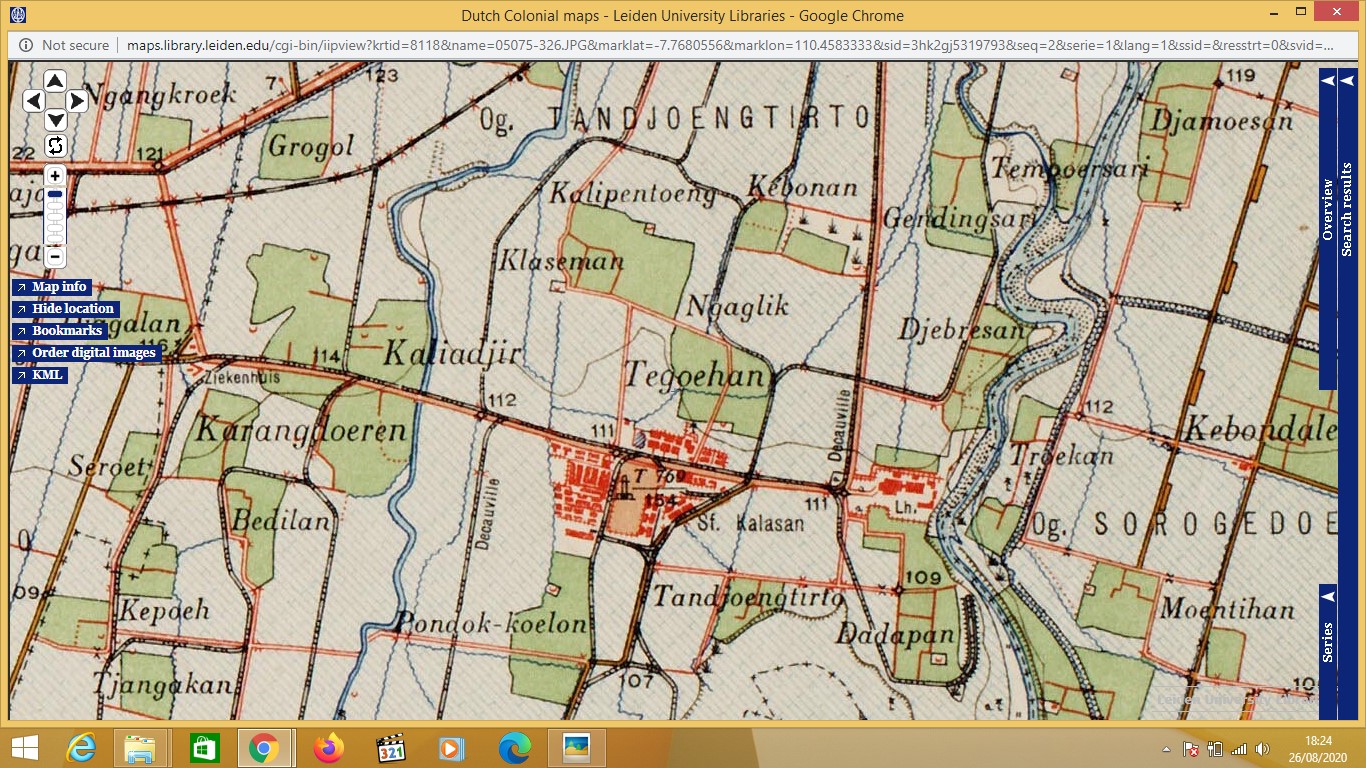Reset the map view with the refresh icon
The image size is (1366, 768).
(55, 146)
